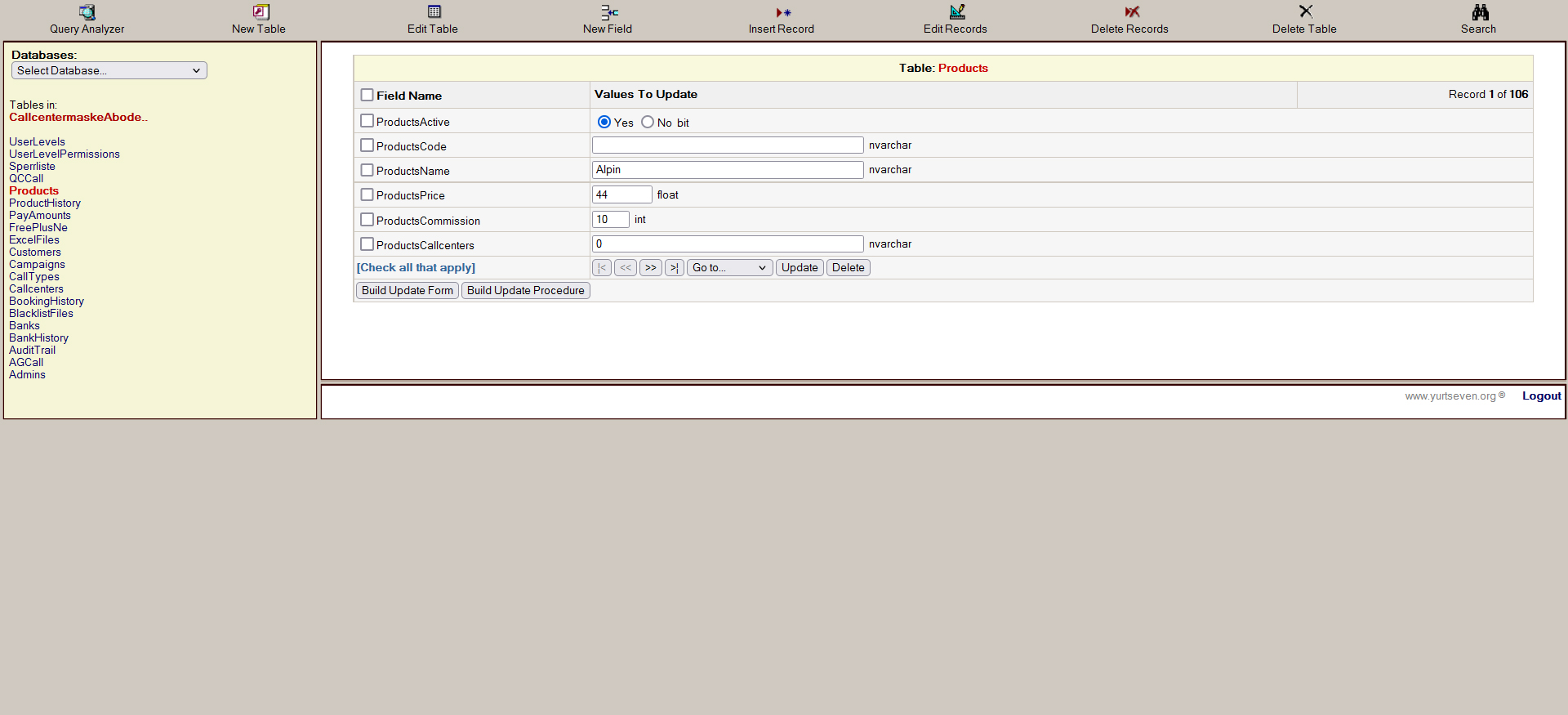
Task: Click Build Update Procedure button
Action: click(x=526, y=290)
